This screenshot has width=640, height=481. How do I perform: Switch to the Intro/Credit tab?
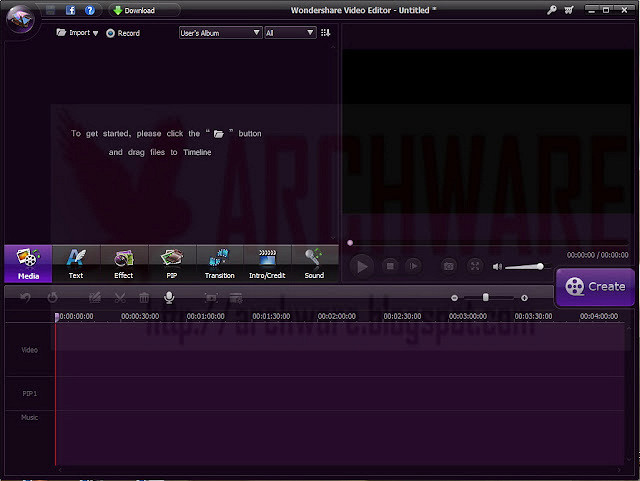pyautogui.click(x=267, y=264)
